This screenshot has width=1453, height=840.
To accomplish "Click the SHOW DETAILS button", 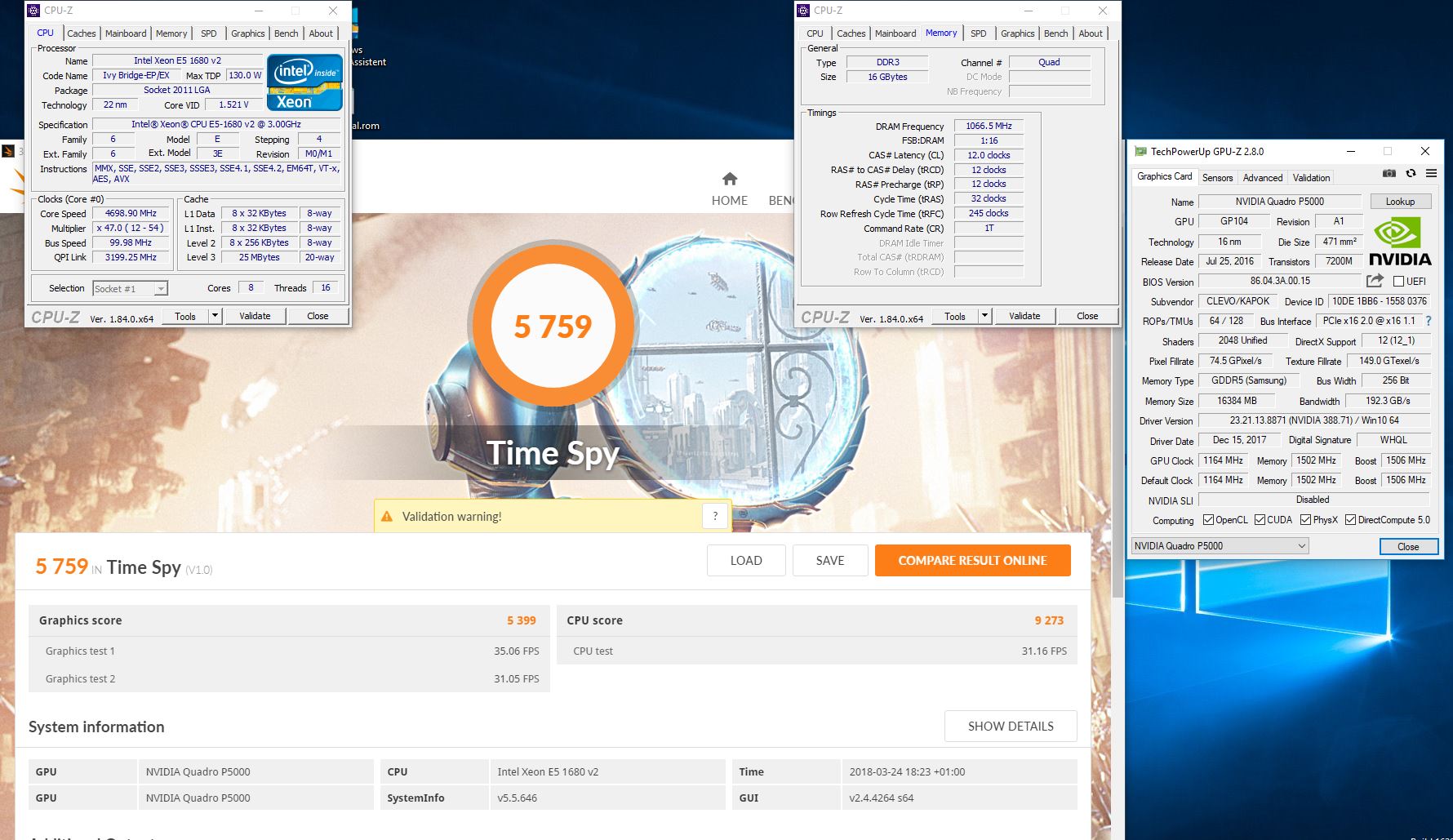I will point(1011,726).
